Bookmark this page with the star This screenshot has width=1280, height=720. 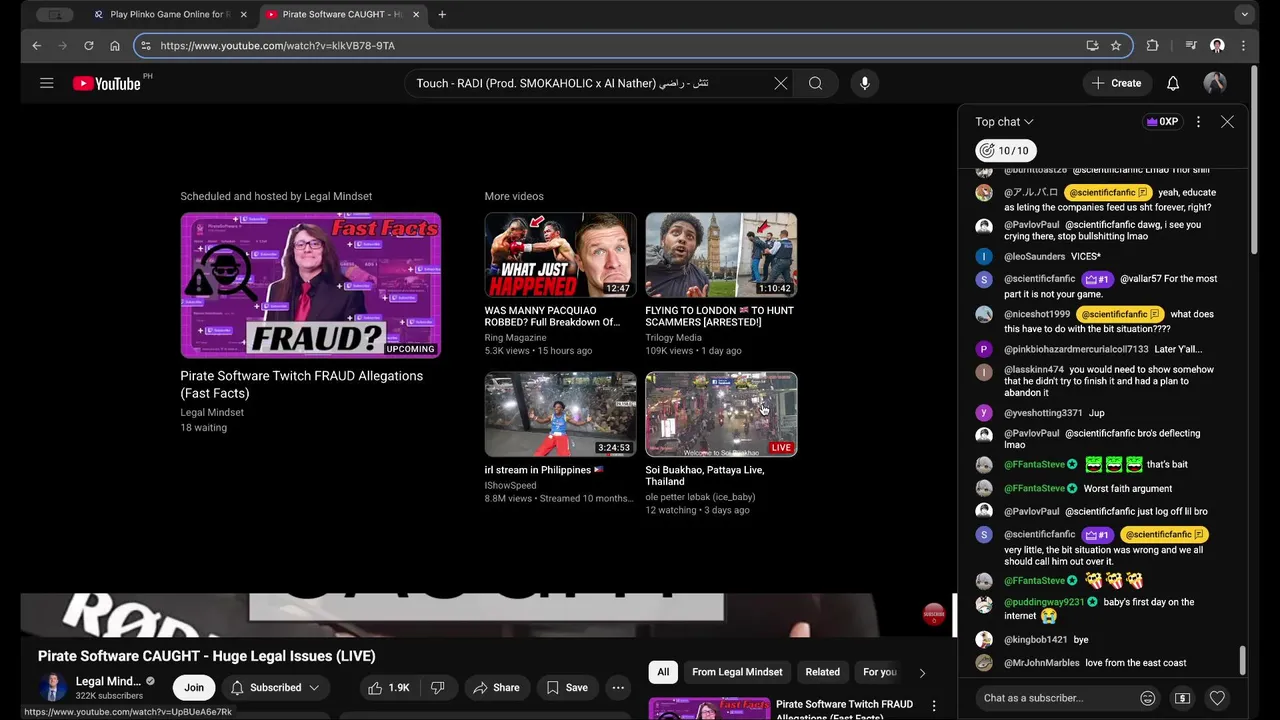pos(1116,46)
